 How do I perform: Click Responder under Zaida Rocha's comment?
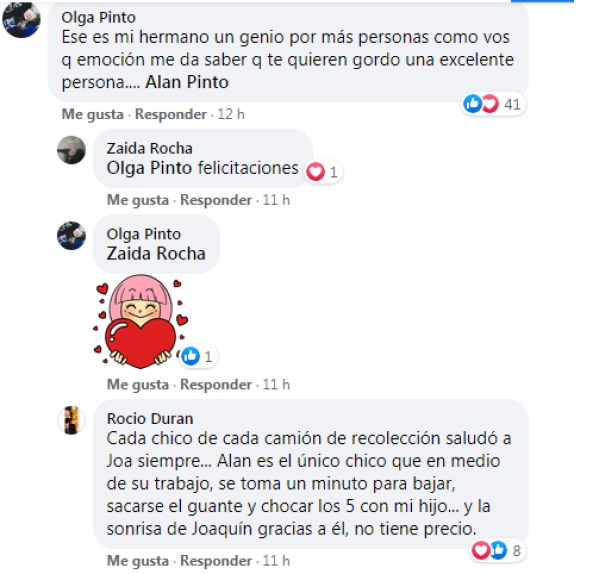coord(216,200)
